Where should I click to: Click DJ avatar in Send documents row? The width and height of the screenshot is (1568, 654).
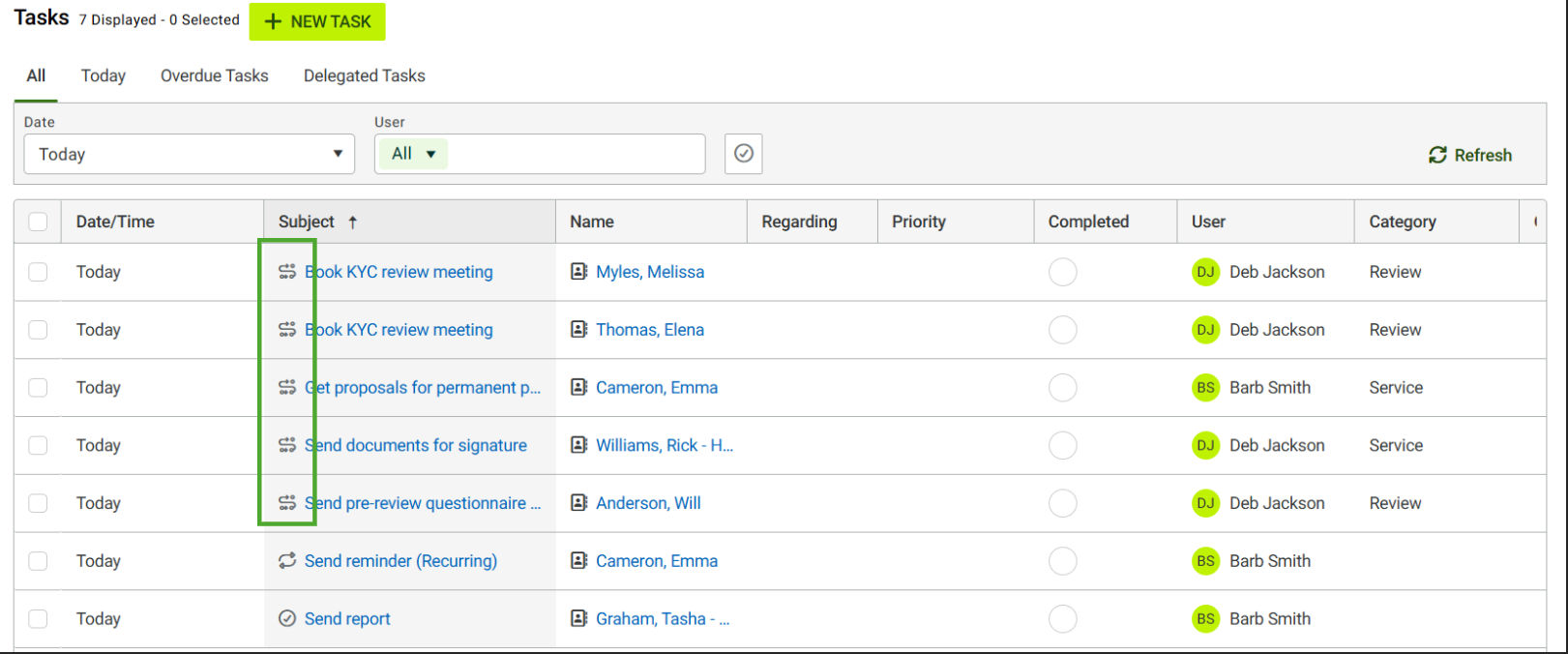coord(1205,445)
